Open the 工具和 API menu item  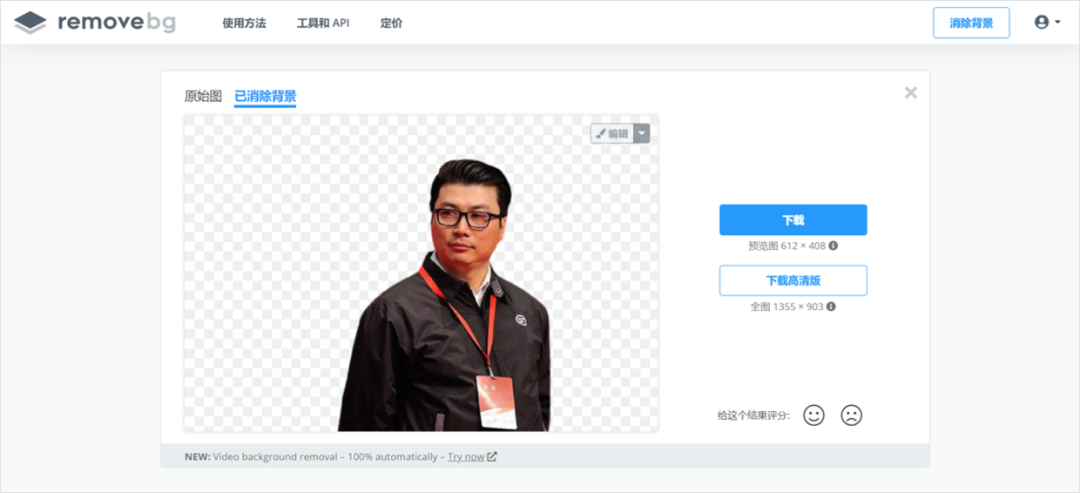[x=323, y=23]
